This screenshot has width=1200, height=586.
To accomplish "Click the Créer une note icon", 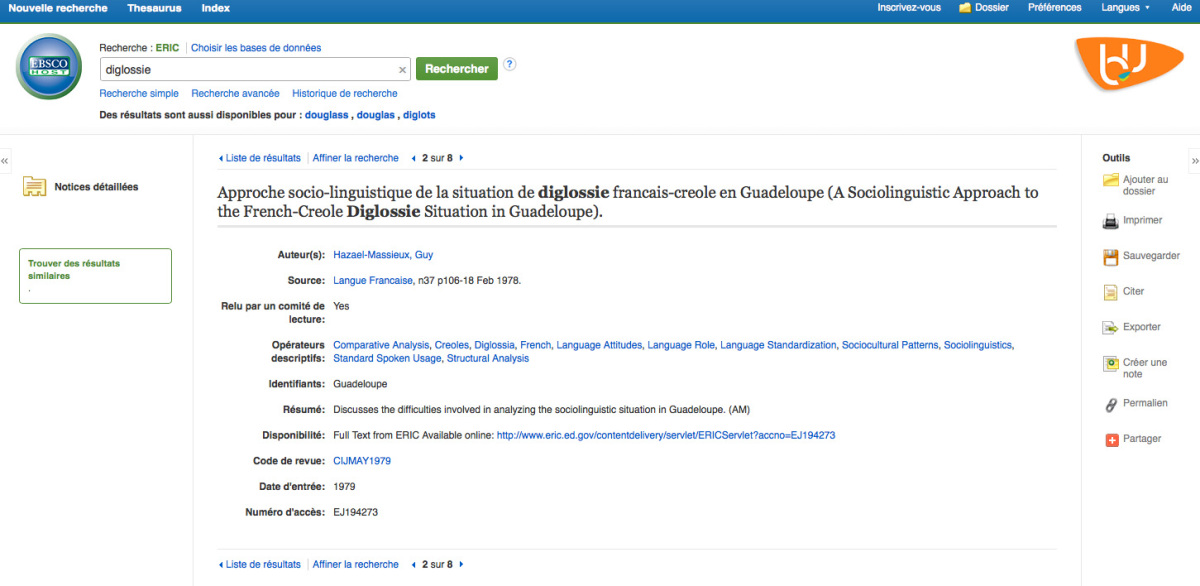I will [x=1110, y=364].
